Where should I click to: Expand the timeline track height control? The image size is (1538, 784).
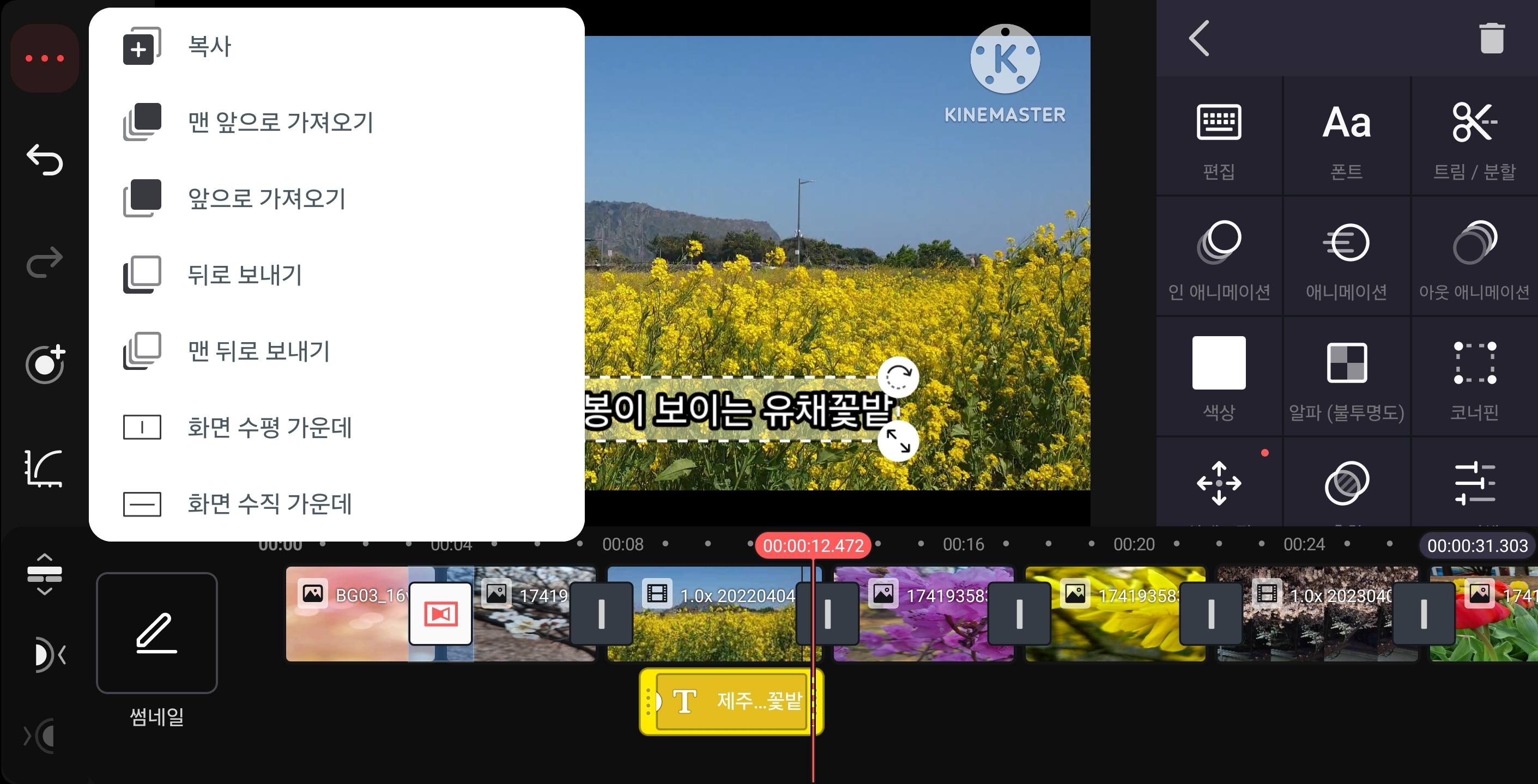click(45, 574)
